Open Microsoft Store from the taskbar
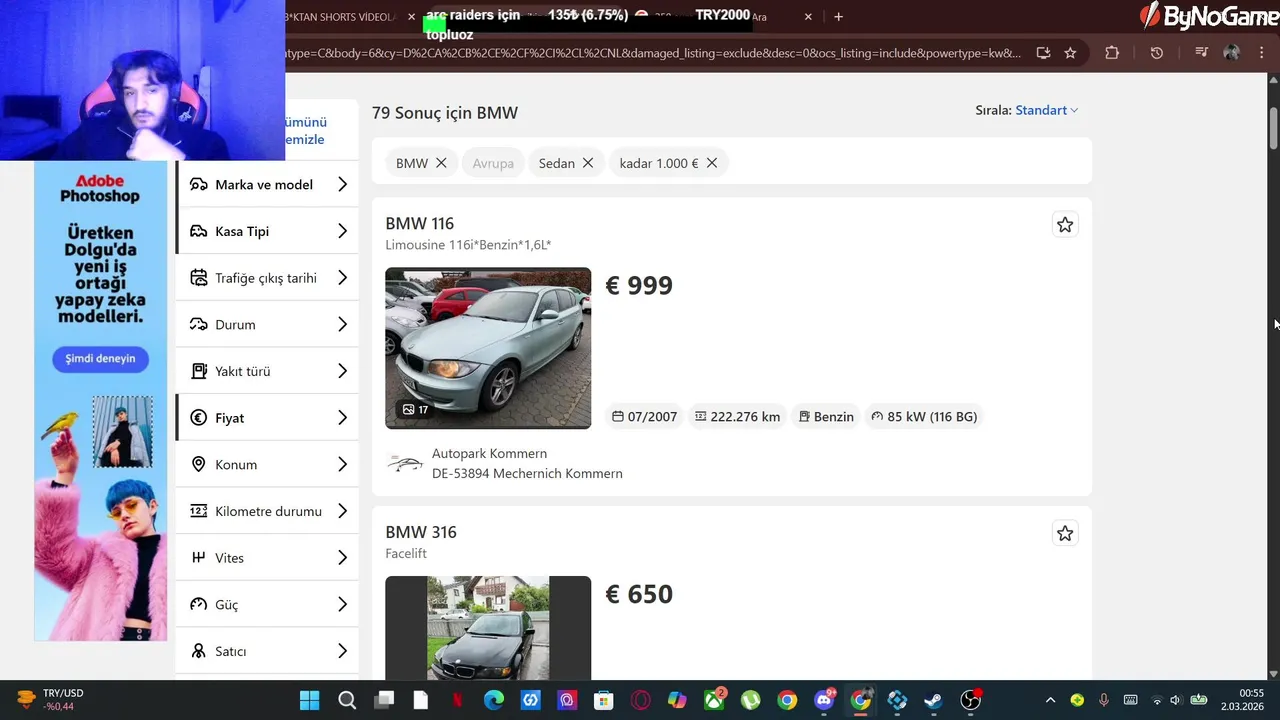 coord(604,700)
